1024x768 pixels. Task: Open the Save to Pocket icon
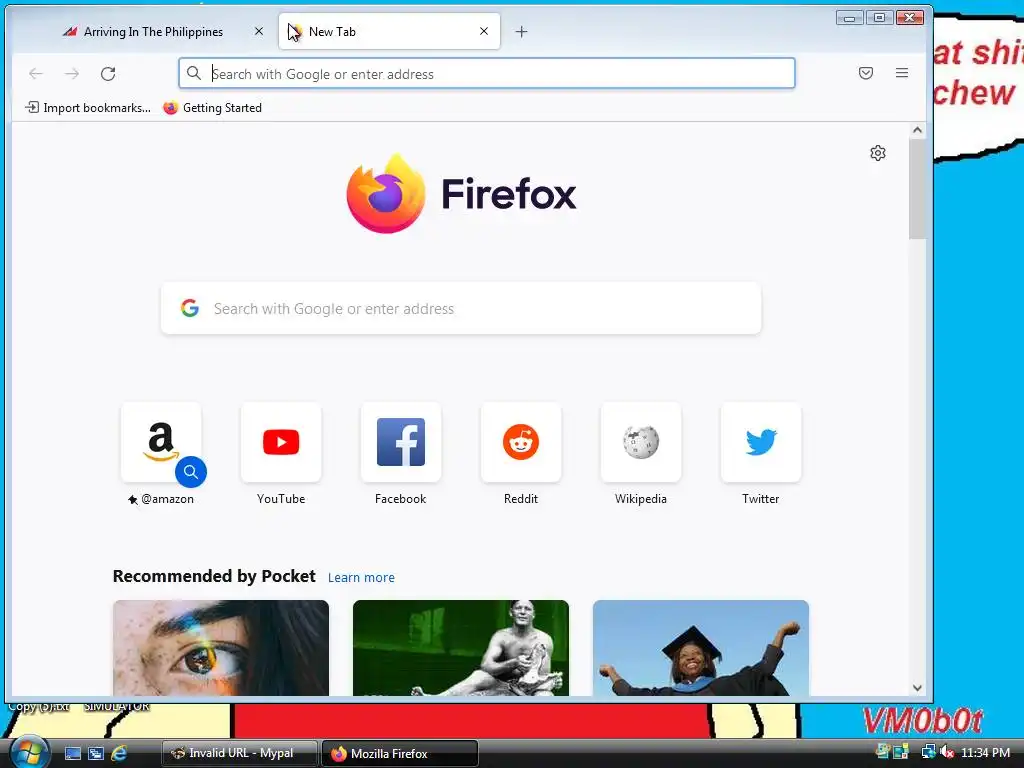point(866,73)
